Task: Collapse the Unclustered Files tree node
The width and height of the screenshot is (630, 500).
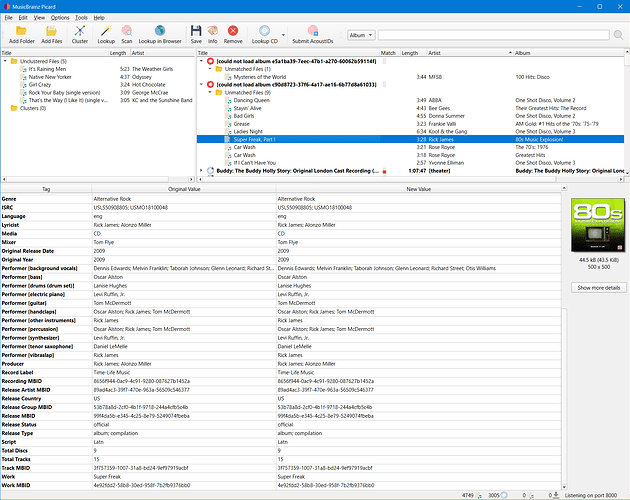Action: tap(5, 61)
